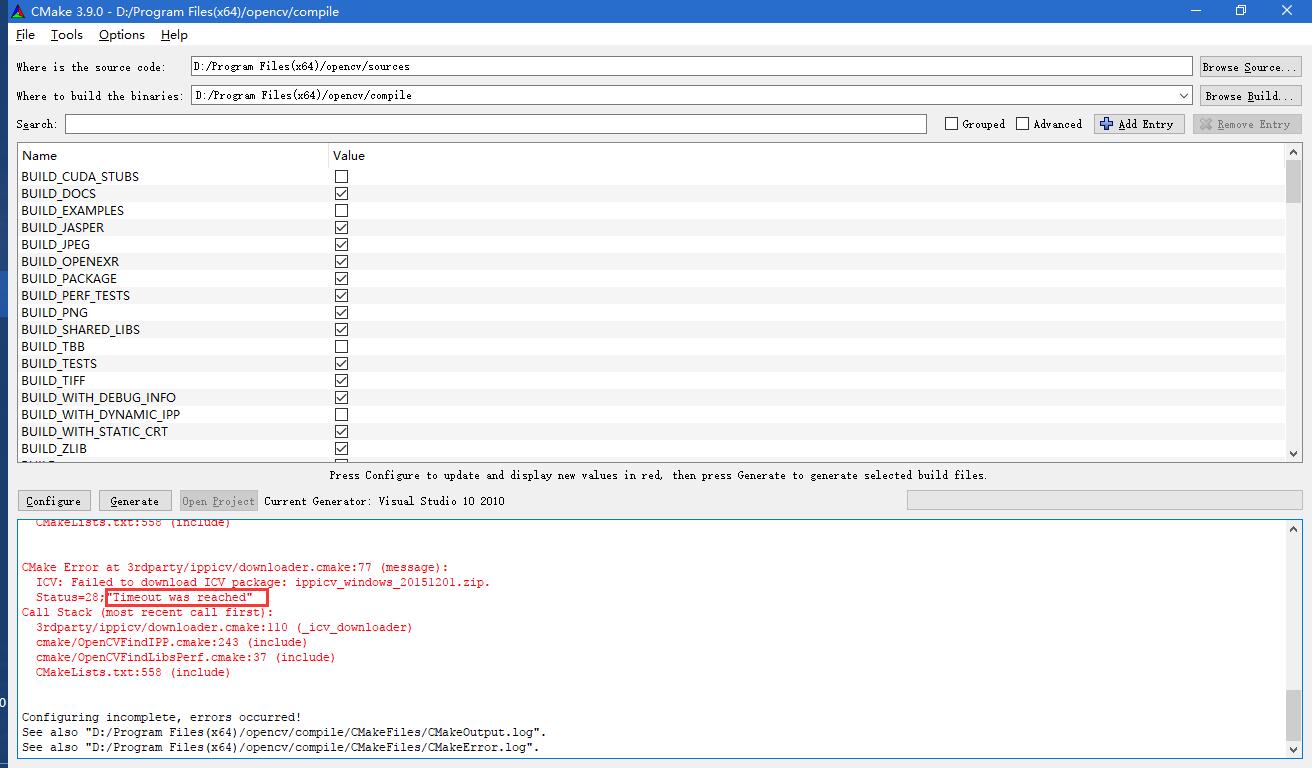
Task: Click the Remove Entry button
Action: (1247, 124)
